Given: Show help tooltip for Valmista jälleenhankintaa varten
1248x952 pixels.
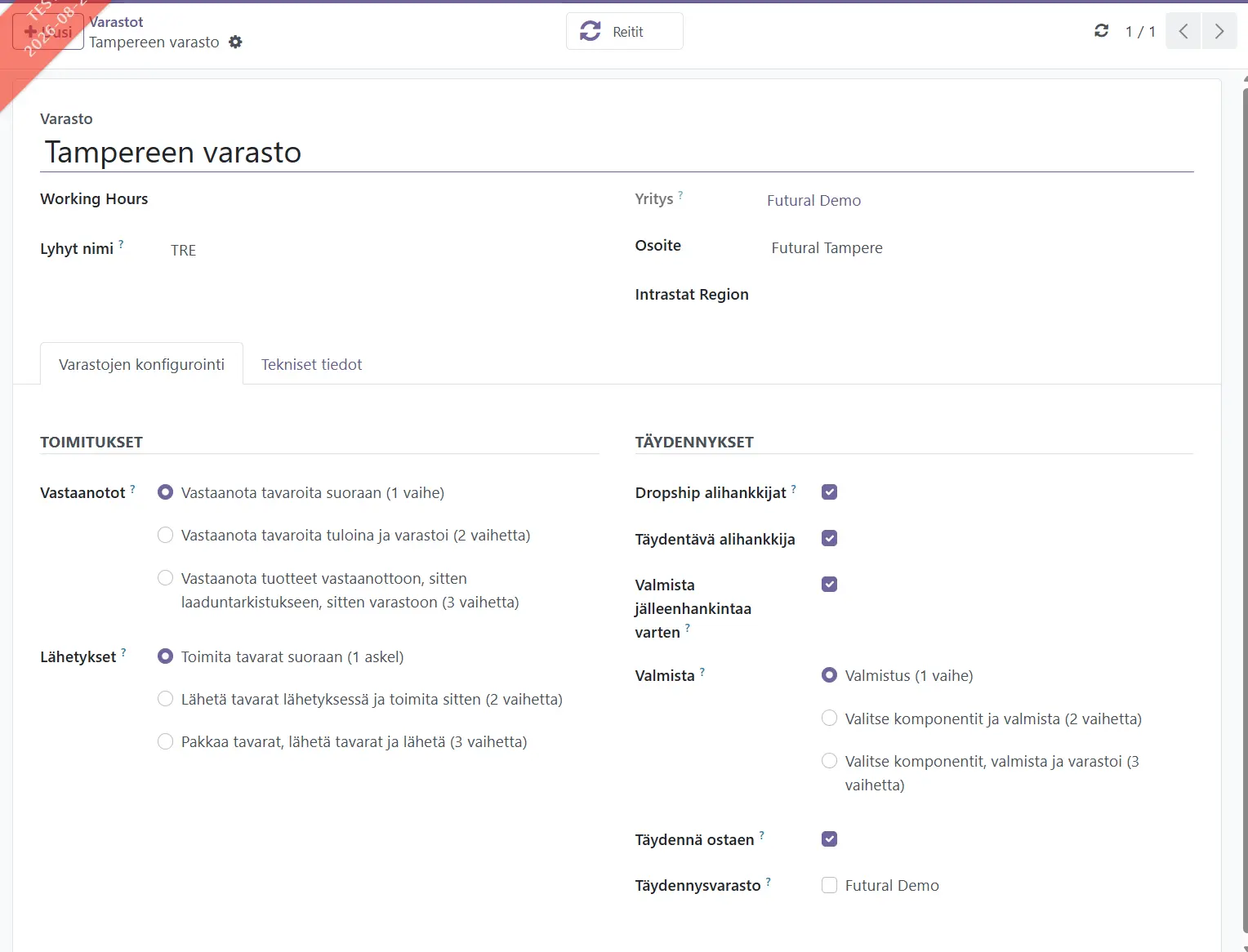Looking at the screenshot, I should 687,628.
